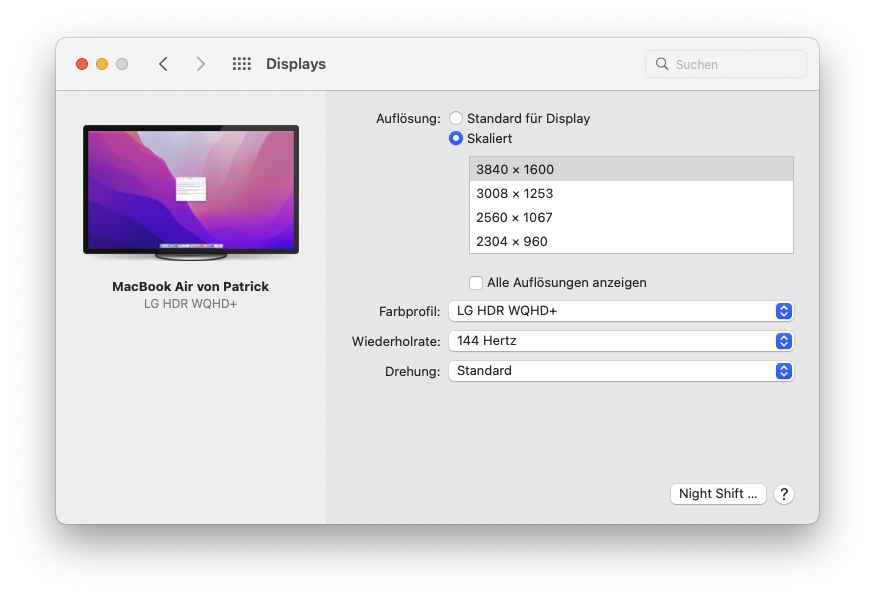Choose resolution 3008 × 1253
The height and width of the screenshot is (598, 875).
631,193
